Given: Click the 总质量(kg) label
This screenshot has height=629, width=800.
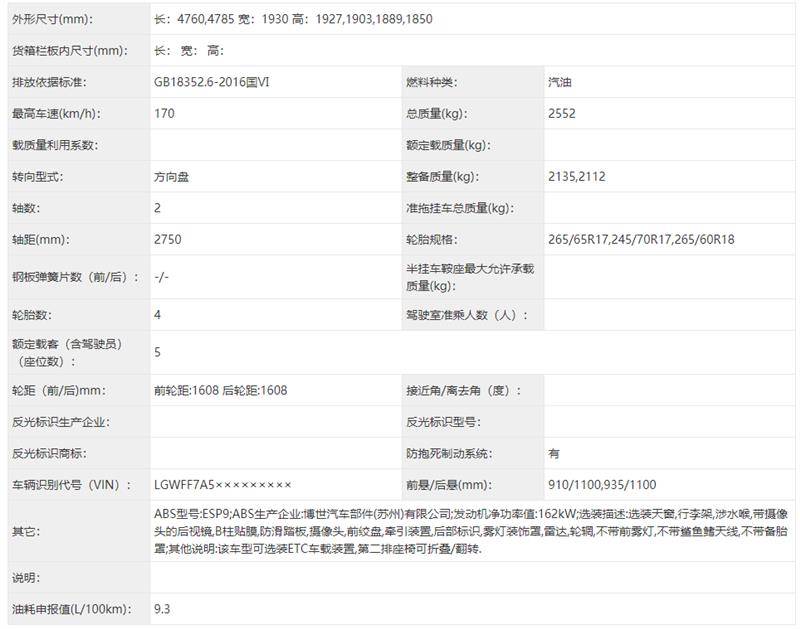Looking at the screenshot, I should pos(436,114).
